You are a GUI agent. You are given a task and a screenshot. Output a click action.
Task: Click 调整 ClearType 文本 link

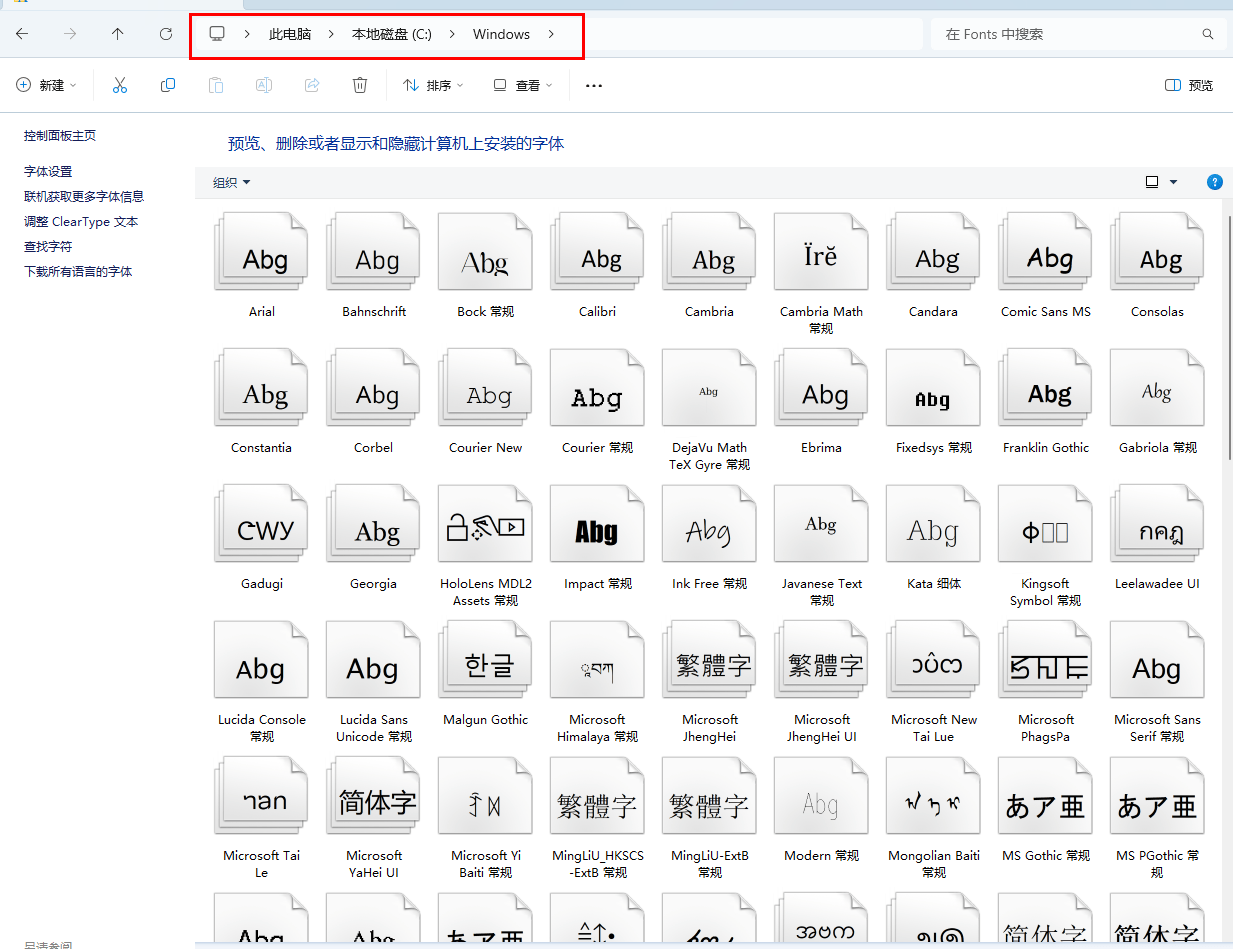click(x=81, y=222)
